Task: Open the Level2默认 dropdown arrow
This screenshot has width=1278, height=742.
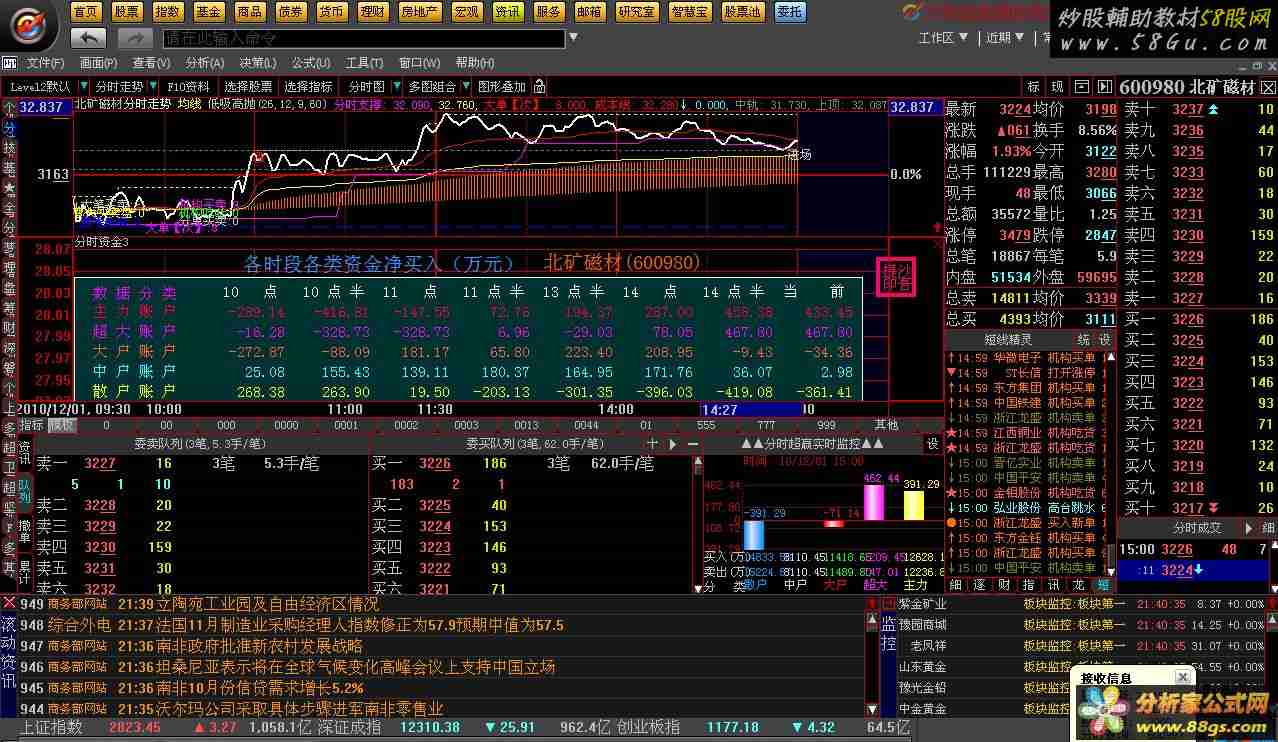Action: coord(82,87)
